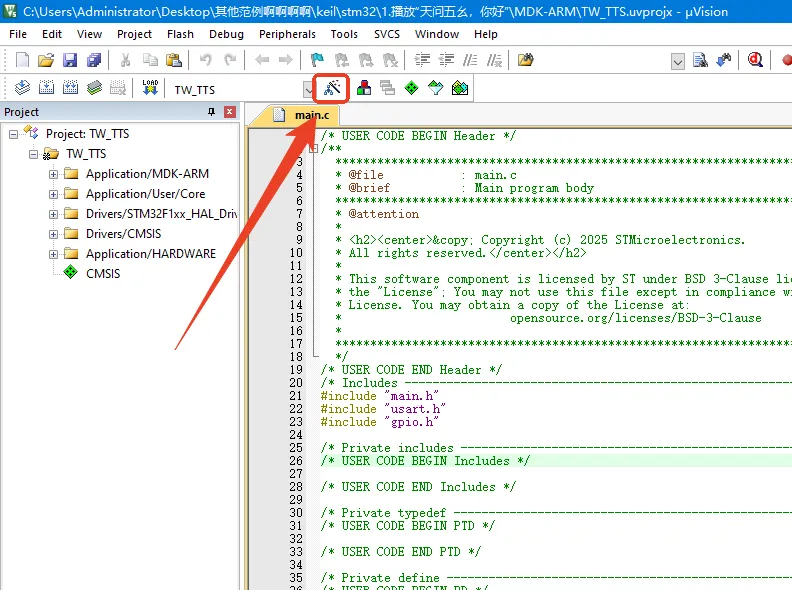Click the Save file icon
792x590 pixels.
(x=69, y=60)
